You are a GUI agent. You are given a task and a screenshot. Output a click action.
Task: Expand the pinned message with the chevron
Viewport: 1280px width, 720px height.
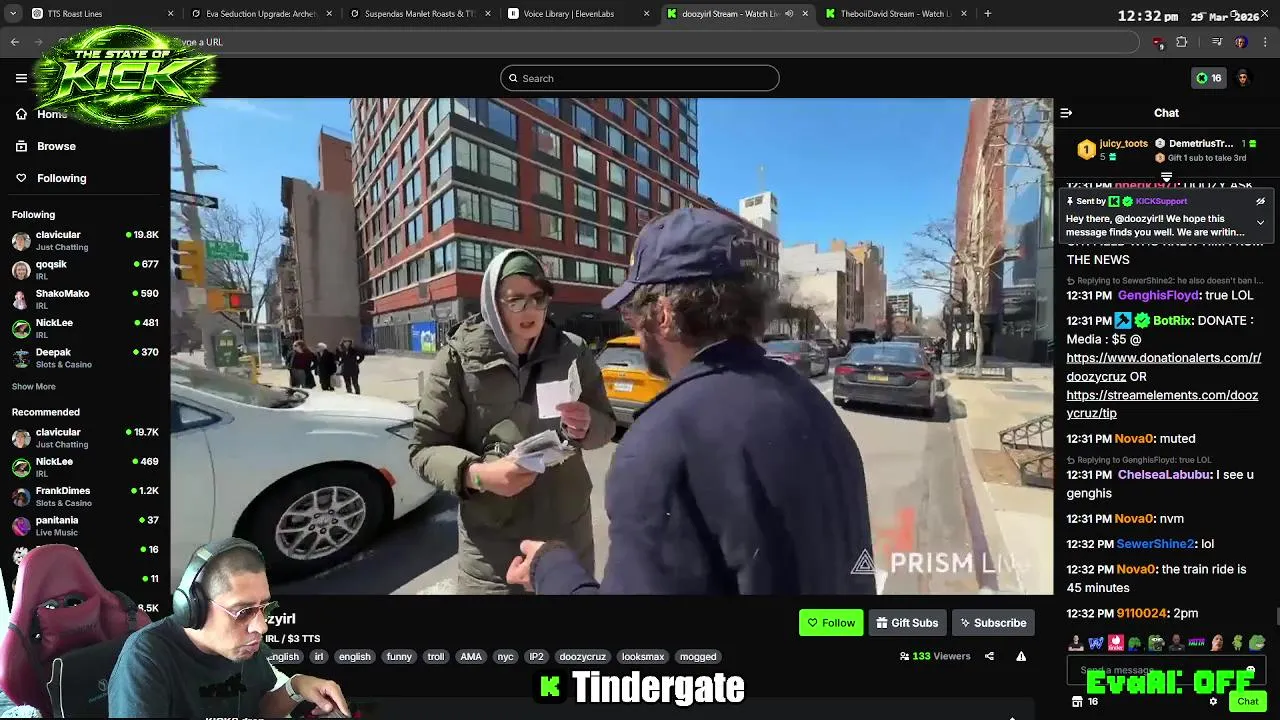click(x=1260, y=222)
